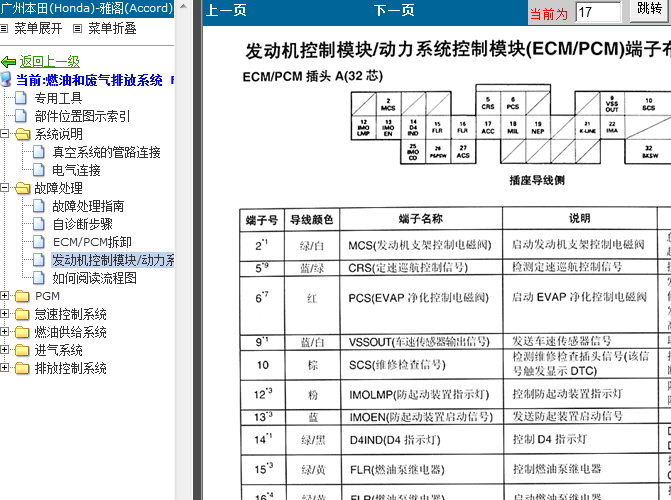Click the 插座导线侧 diagram caption
Image resolution: width=671 pixels, height=500 pixels.
537,180
